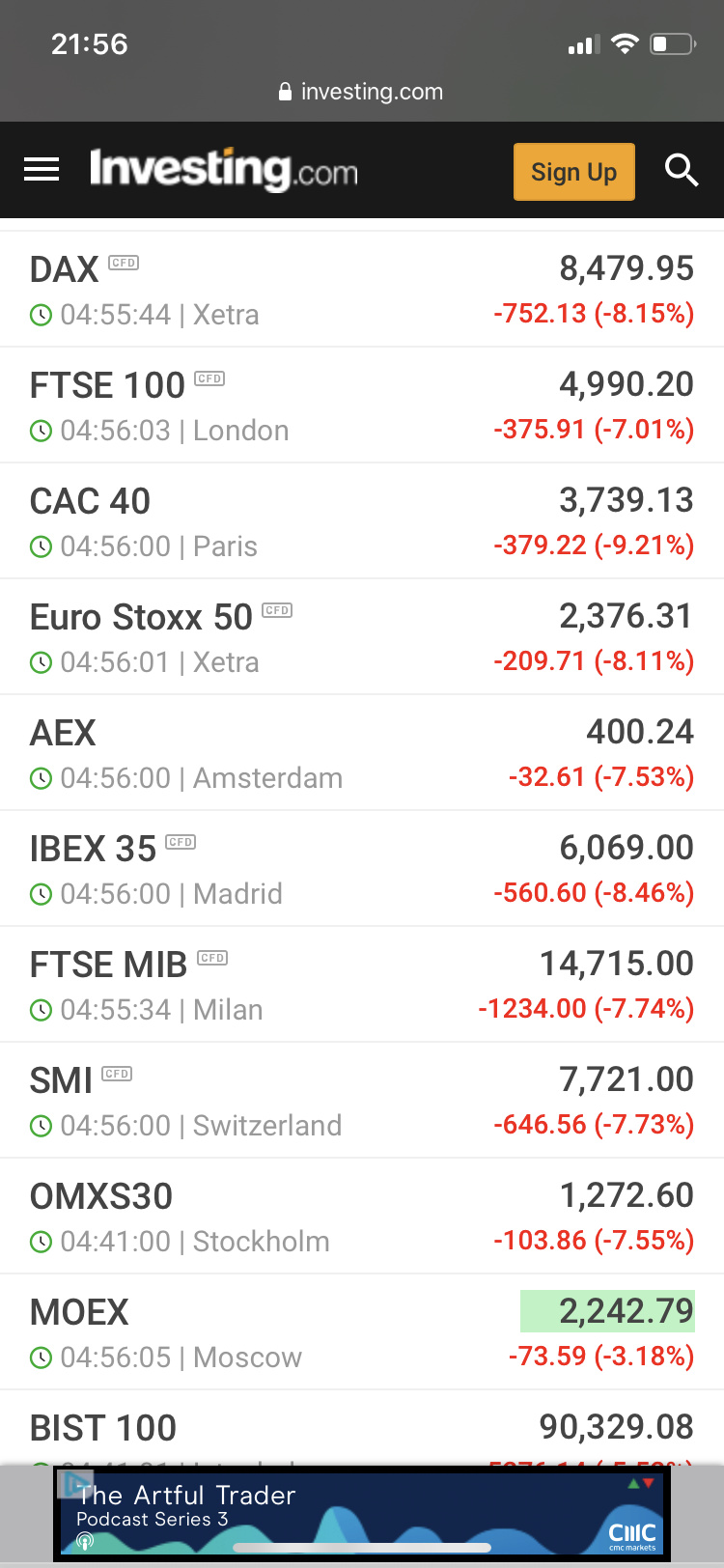The image size is (724, 1568).
Task: Select the FTSE MIB Milan row
Action: click(x=362, y=985)
